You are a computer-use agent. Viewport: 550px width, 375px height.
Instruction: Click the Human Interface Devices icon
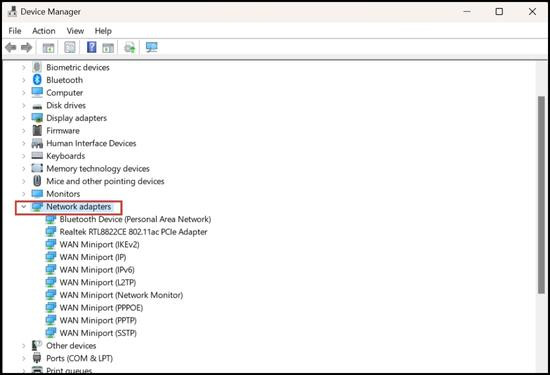click(37, 143)
